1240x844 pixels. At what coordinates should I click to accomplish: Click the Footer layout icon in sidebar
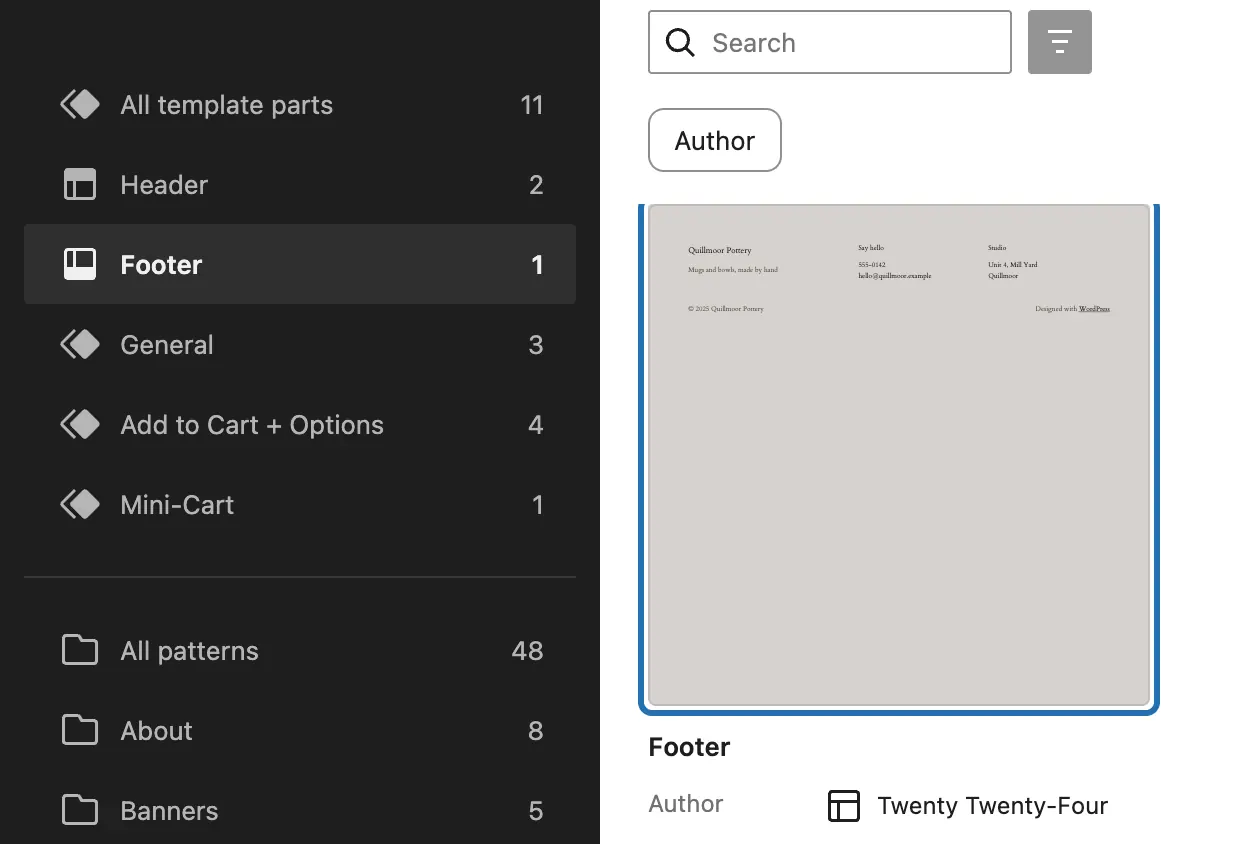point(80,265)
